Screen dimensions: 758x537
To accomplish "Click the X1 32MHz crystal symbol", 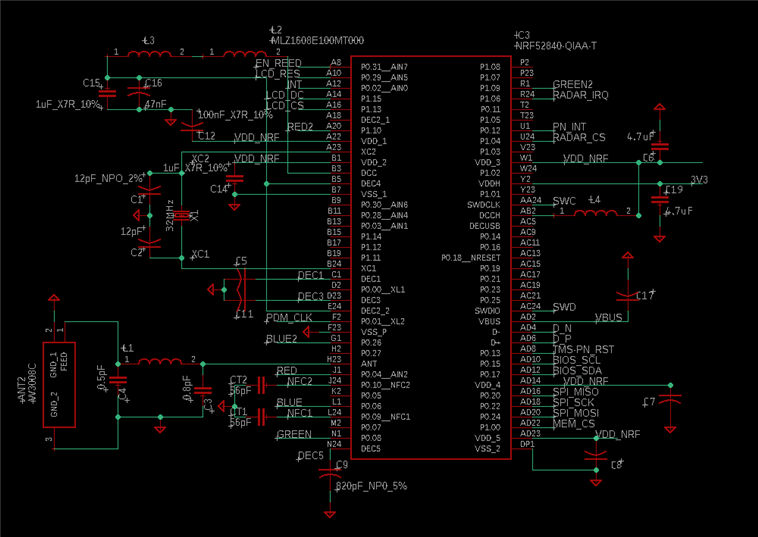I will point(182,215).
